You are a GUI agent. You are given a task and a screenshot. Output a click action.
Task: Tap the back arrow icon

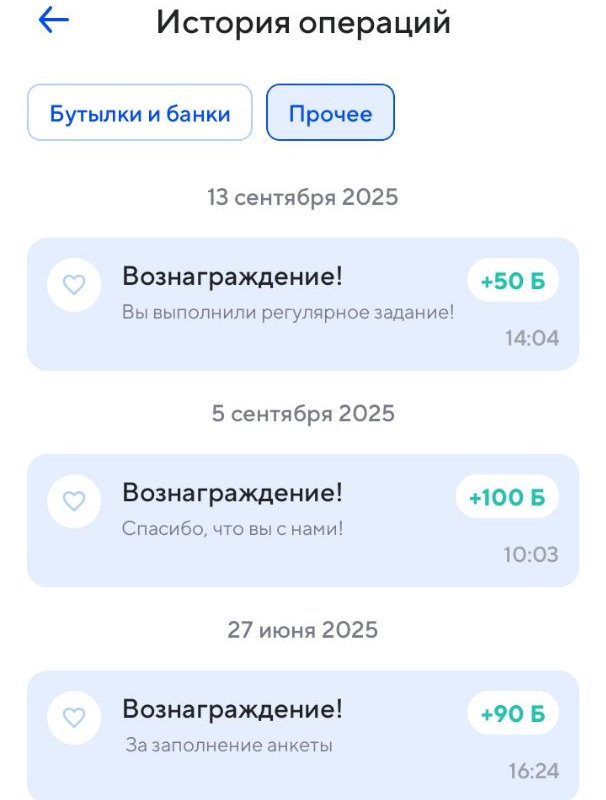tap(53, 21)
